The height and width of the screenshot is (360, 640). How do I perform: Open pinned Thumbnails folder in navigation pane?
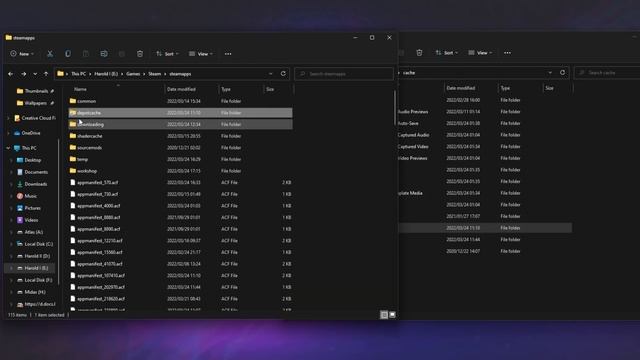pos(36,91)
